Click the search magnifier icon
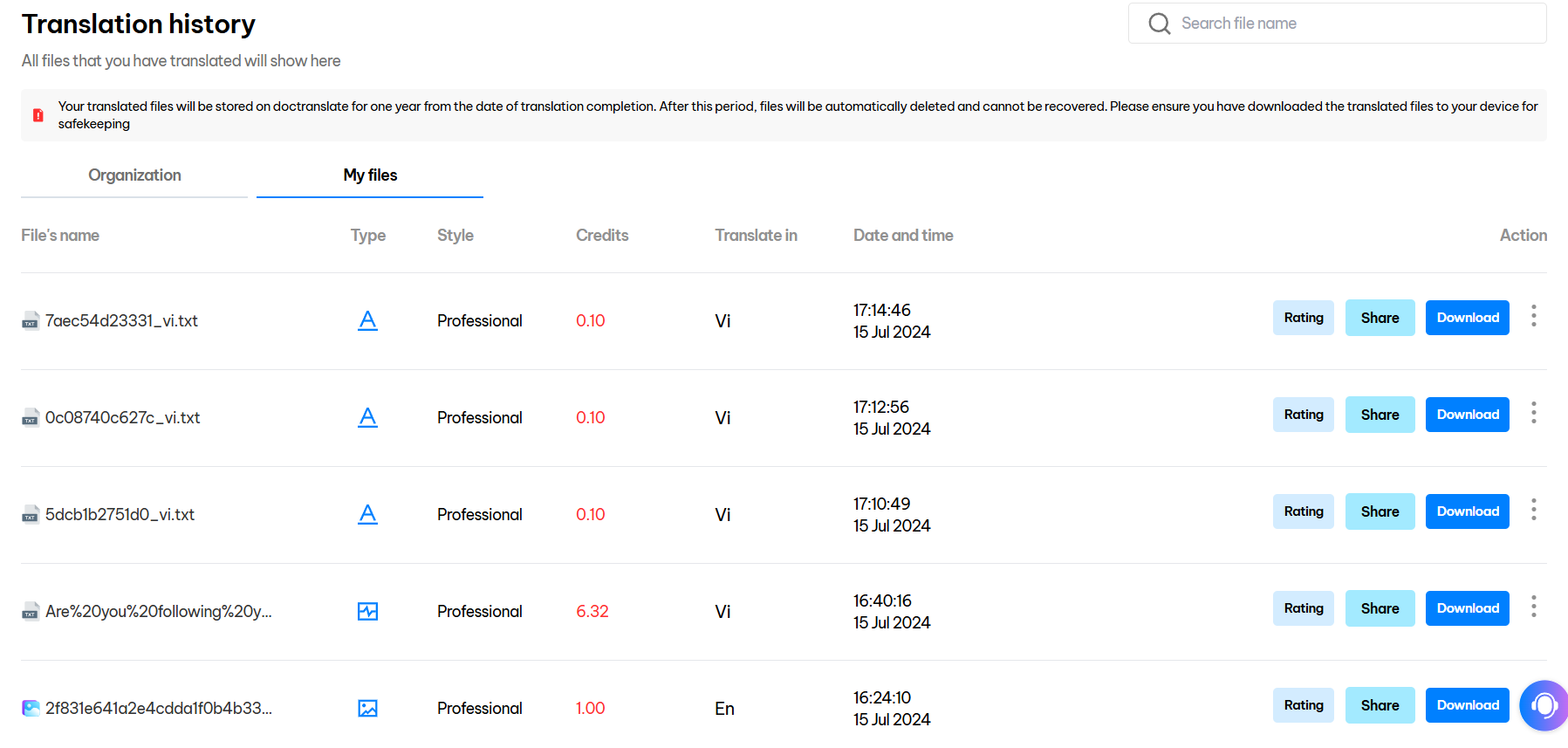This screenshot has height=748, width=1568. click(x=1159, y=24)
